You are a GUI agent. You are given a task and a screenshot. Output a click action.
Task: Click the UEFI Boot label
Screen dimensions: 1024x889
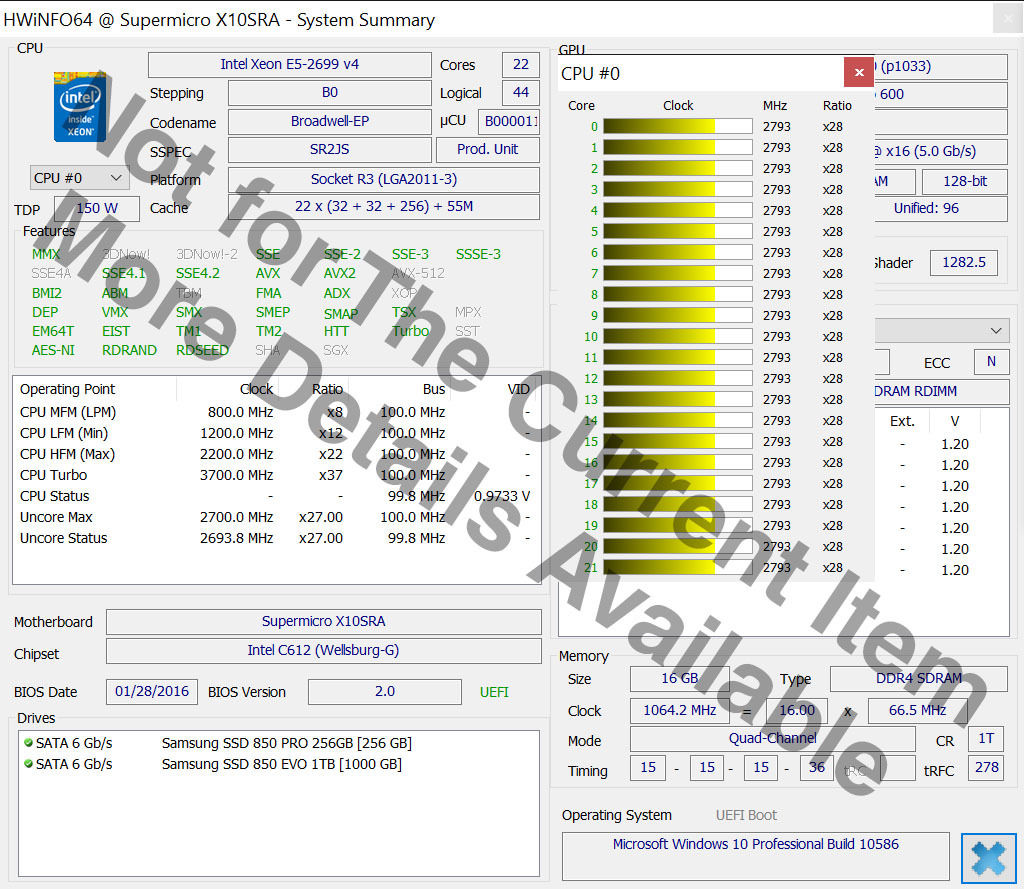[746, 815]
